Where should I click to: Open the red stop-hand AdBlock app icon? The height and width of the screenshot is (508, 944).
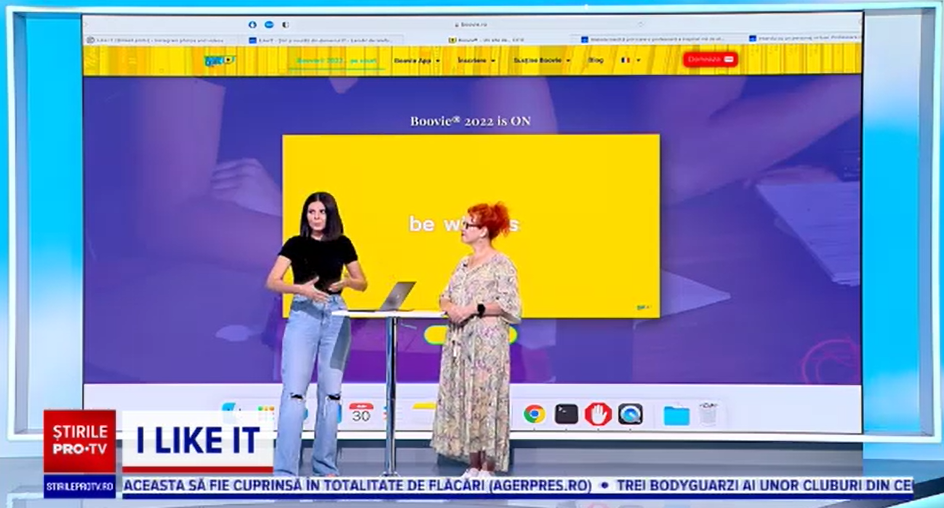598,414
